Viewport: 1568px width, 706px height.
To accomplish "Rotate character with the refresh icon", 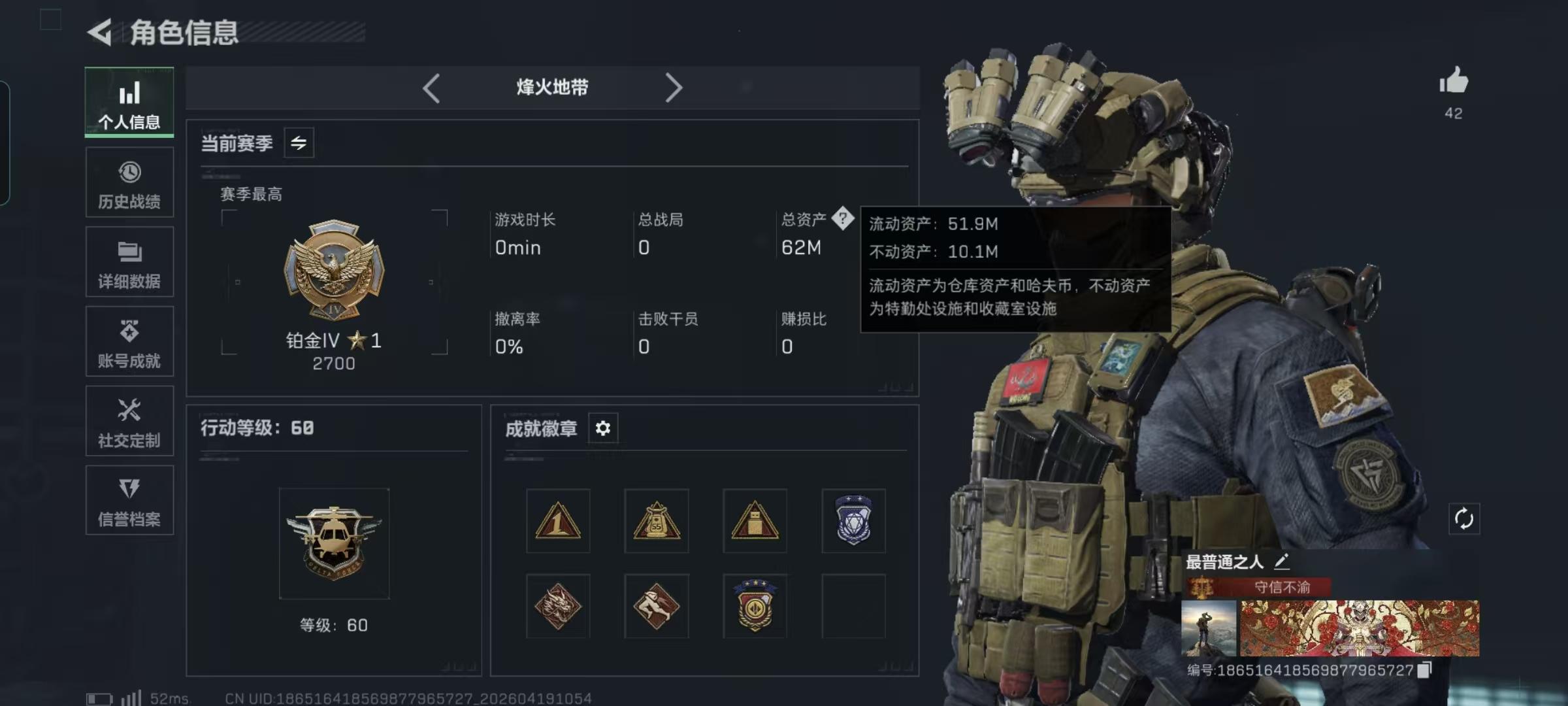I will [1464, 519].
